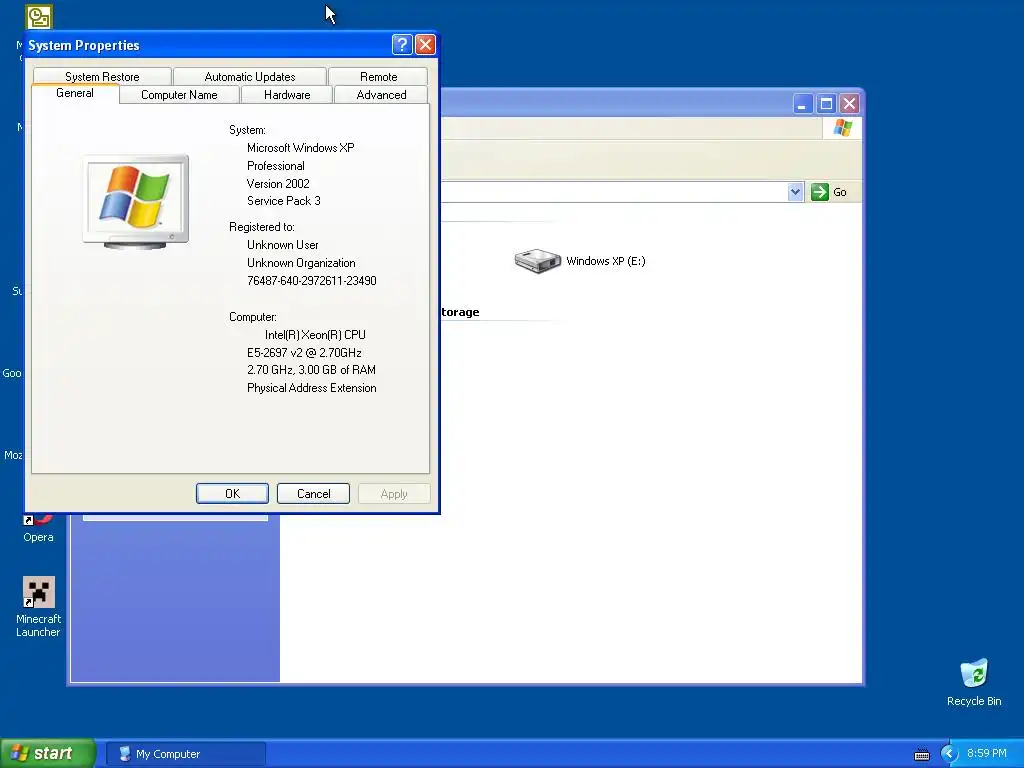Click the green Go arrow button
Image resolution: width=1024 pixels, height=768 pixels.
coord(820,192)
